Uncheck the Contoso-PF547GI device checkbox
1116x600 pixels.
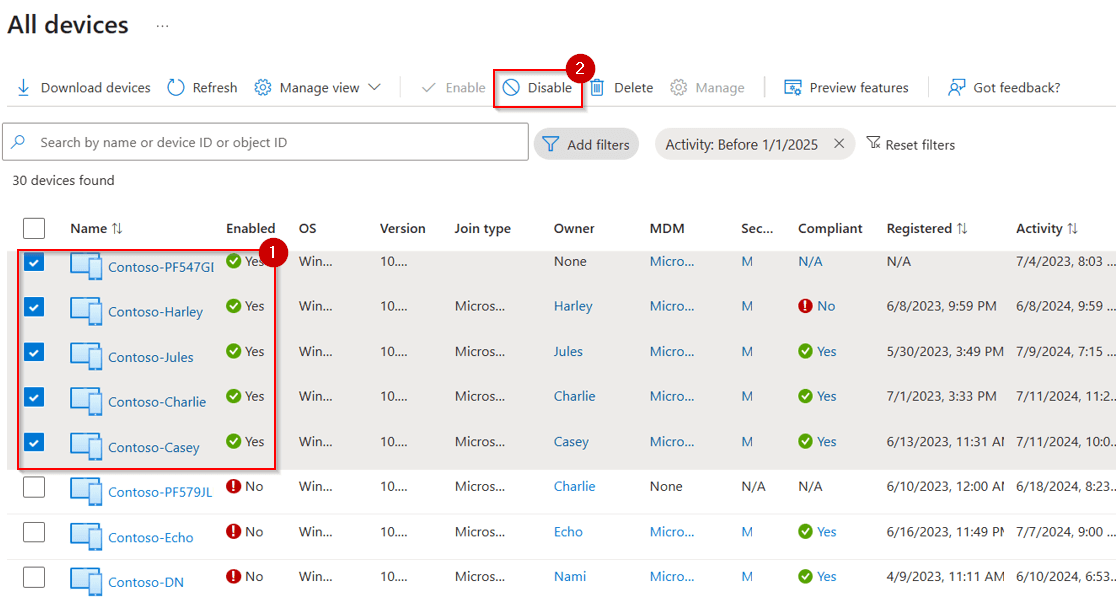(33, 261)
